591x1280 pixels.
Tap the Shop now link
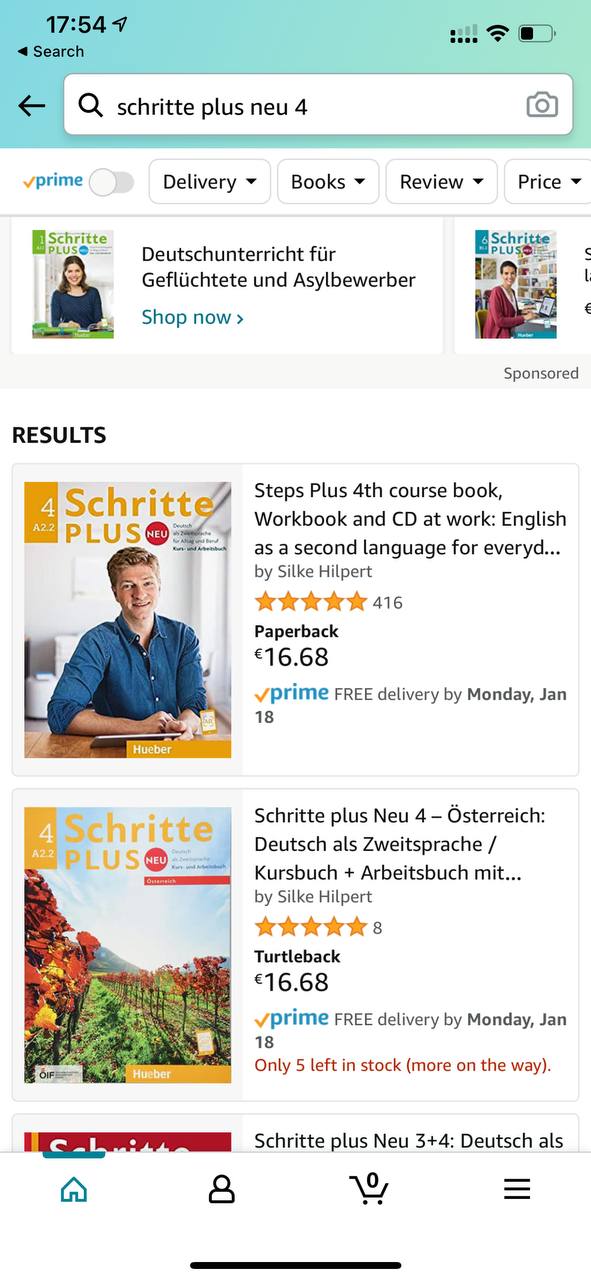point(193,317)
